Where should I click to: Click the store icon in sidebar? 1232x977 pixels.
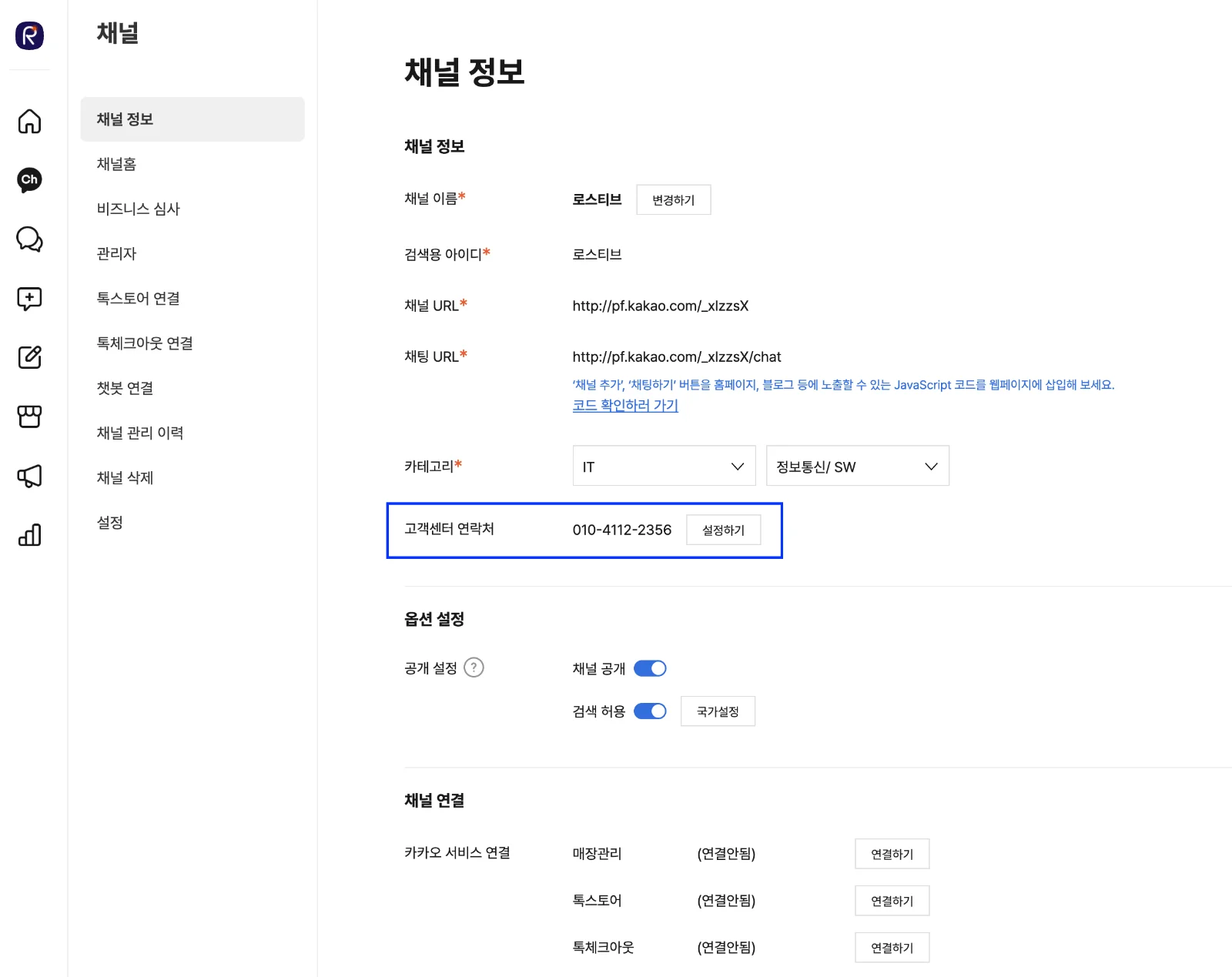[29, 417]
